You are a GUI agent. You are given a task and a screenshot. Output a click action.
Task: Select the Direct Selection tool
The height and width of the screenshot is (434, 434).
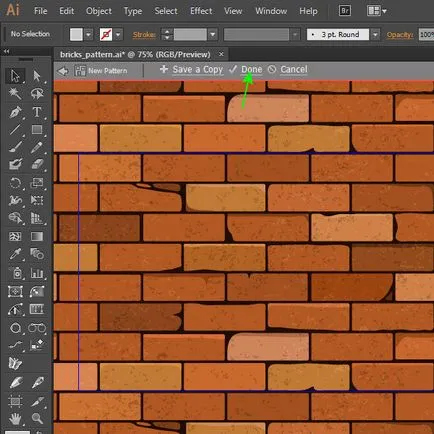click(37, 76)
